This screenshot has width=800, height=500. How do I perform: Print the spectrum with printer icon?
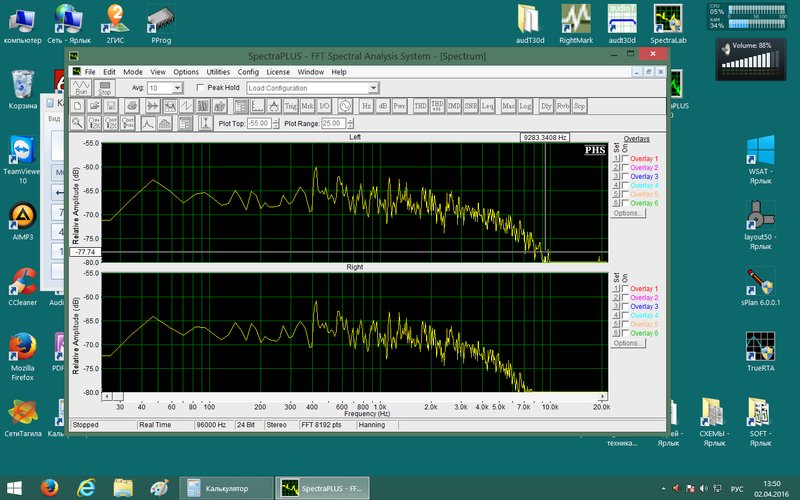(x=132, y=106)
